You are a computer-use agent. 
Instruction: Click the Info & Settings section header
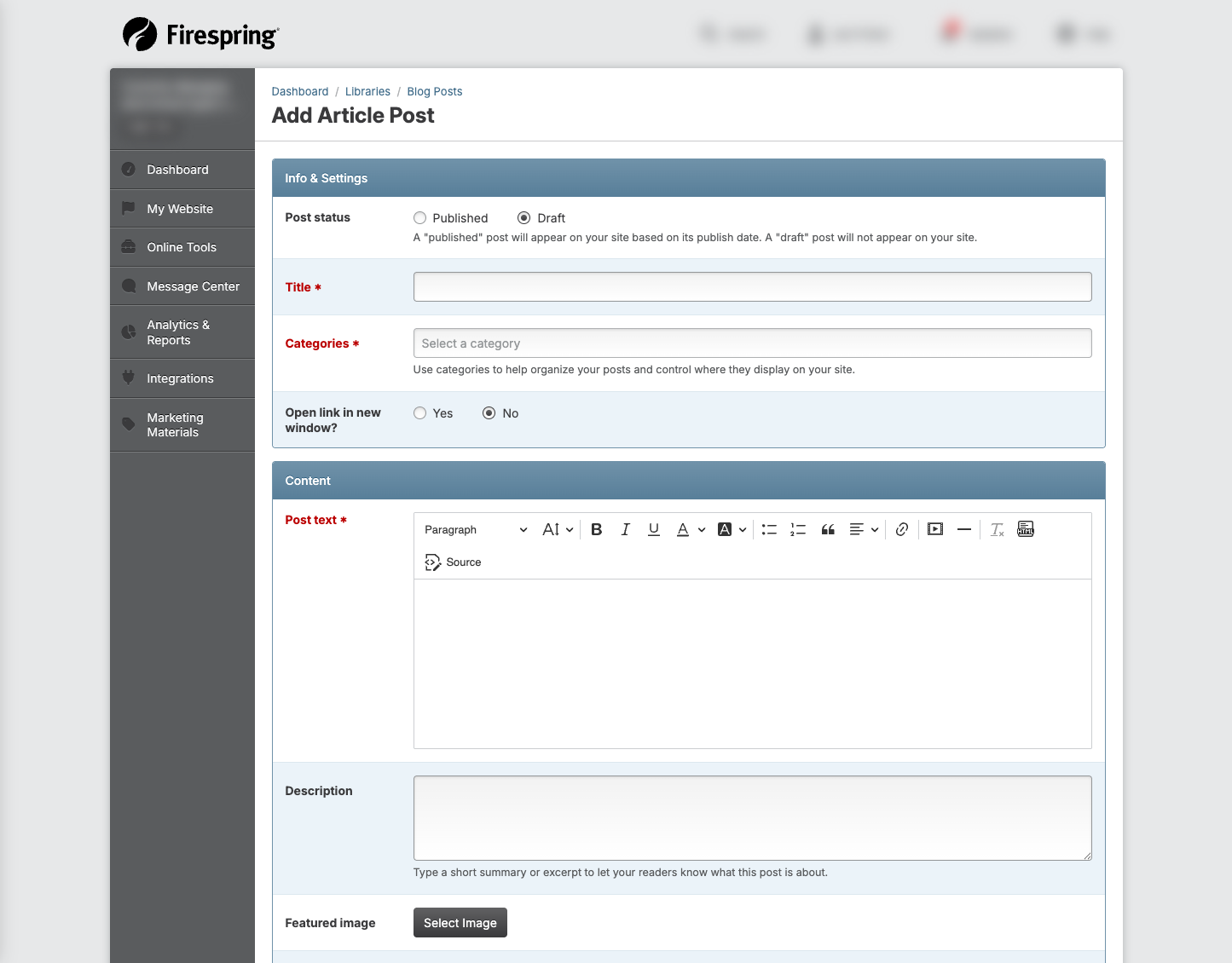(689, 178)
